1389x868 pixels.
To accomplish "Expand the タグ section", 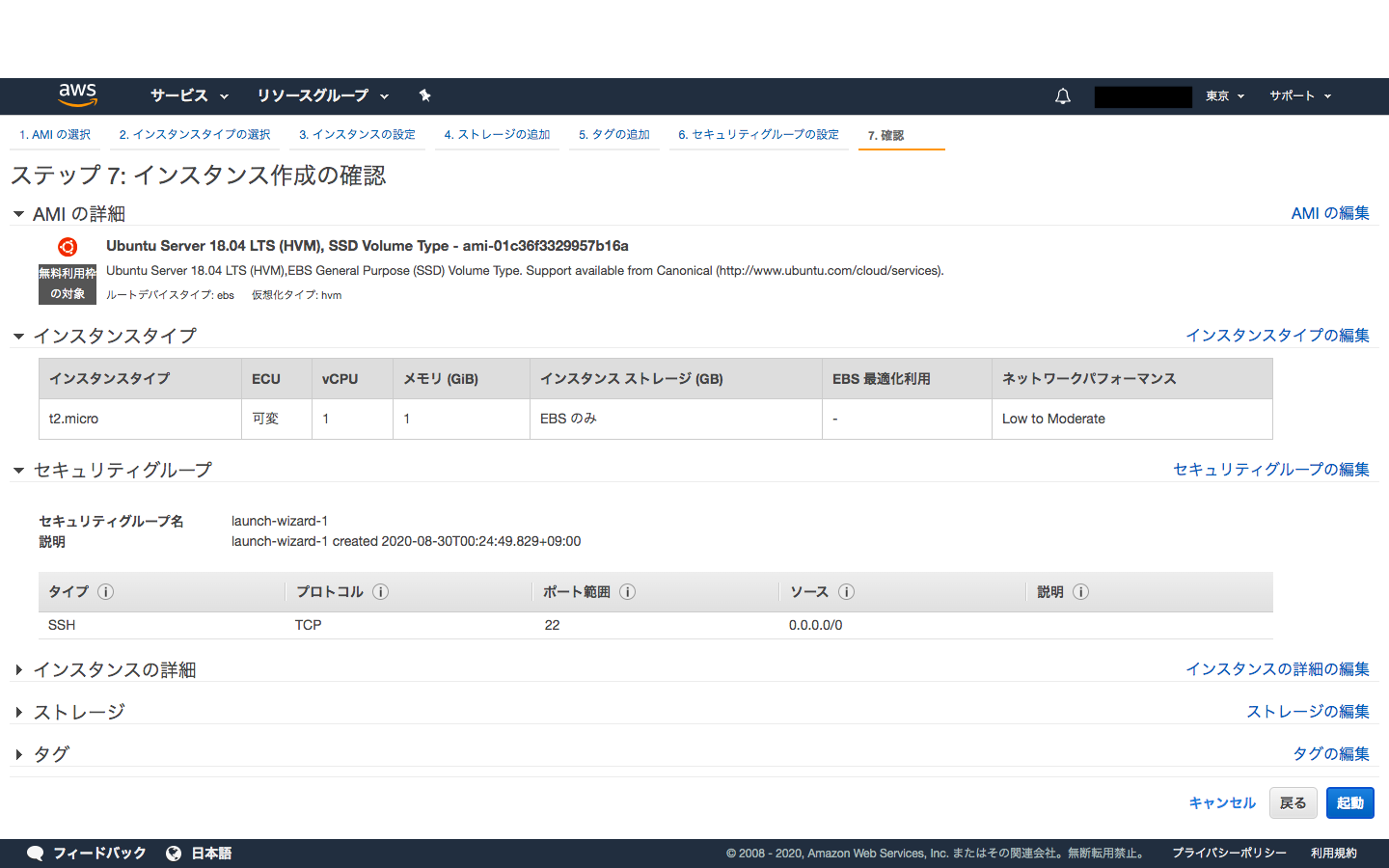I will 18,754.
